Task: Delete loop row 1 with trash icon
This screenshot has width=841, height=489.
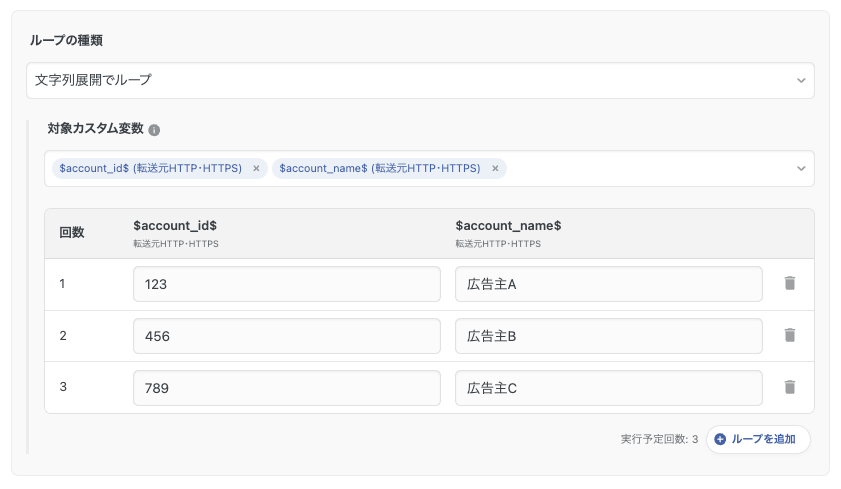Action: (789, 283)
